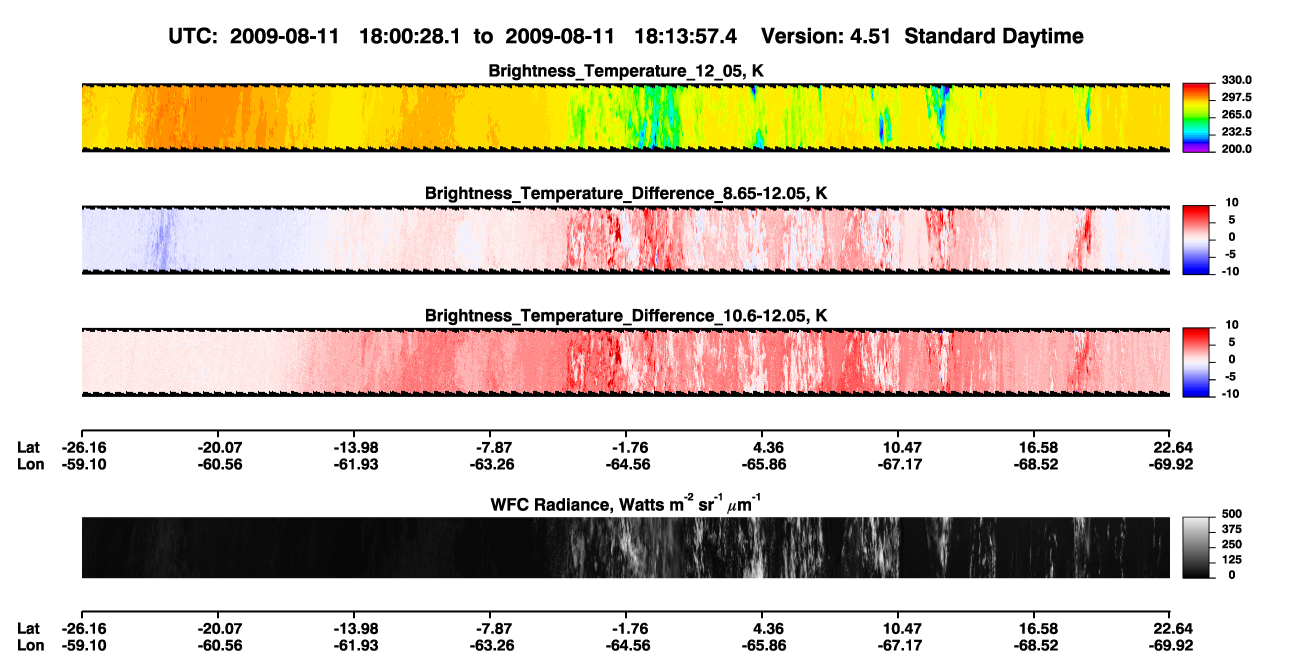Click the 297.5 colorbar tick label

pyautogui.click(x=1236, y=98)
